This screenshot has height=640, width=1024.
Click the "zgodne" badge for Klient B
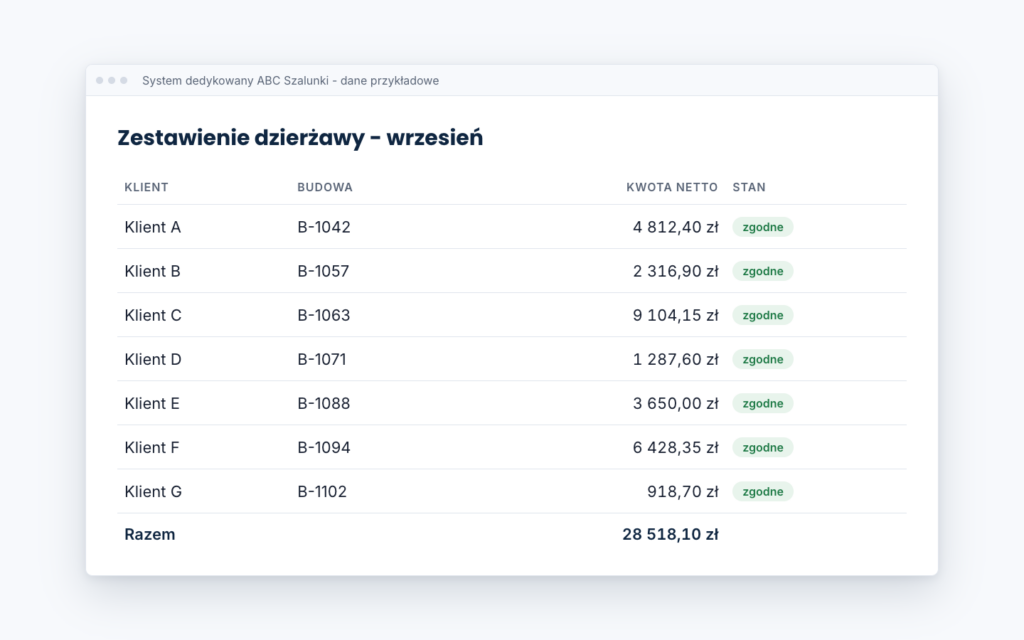[763, 271]
